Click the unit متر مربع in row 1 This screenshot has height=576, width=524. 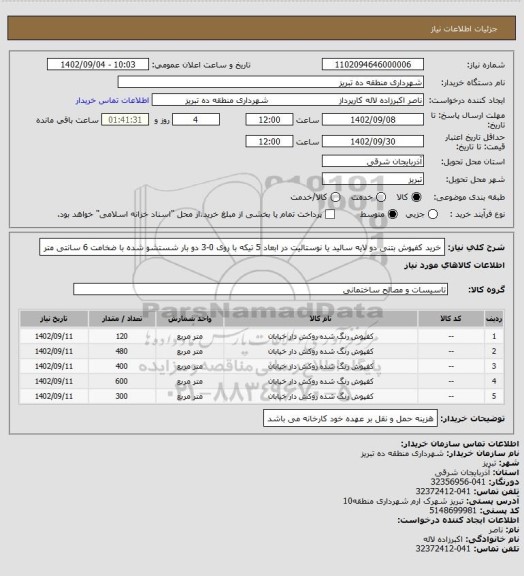pyautogui.click(x=190, y=336)
